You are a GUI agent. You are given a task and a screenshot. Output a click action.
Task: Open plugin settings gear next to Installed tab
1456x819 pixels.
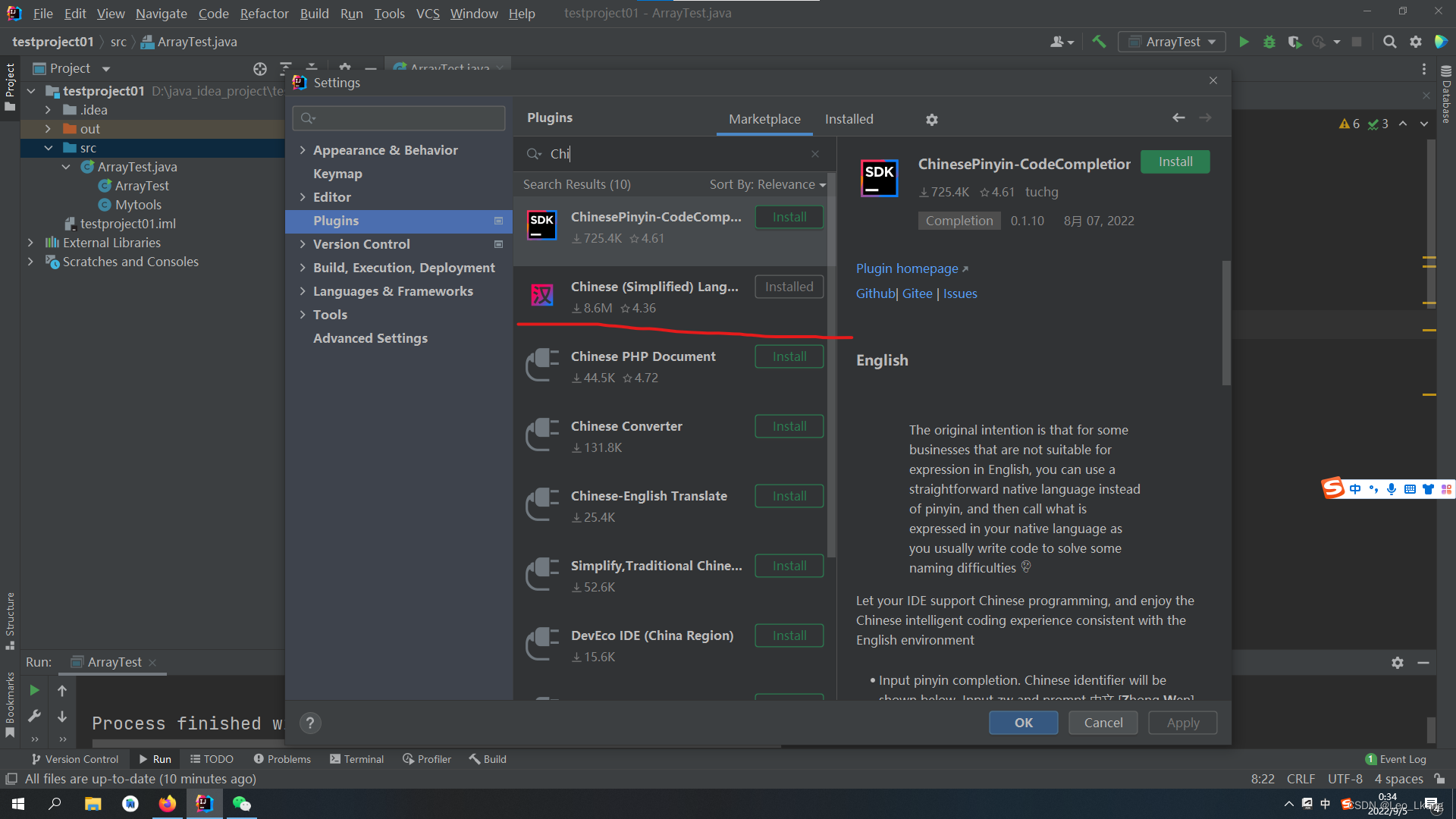[932, 120]
